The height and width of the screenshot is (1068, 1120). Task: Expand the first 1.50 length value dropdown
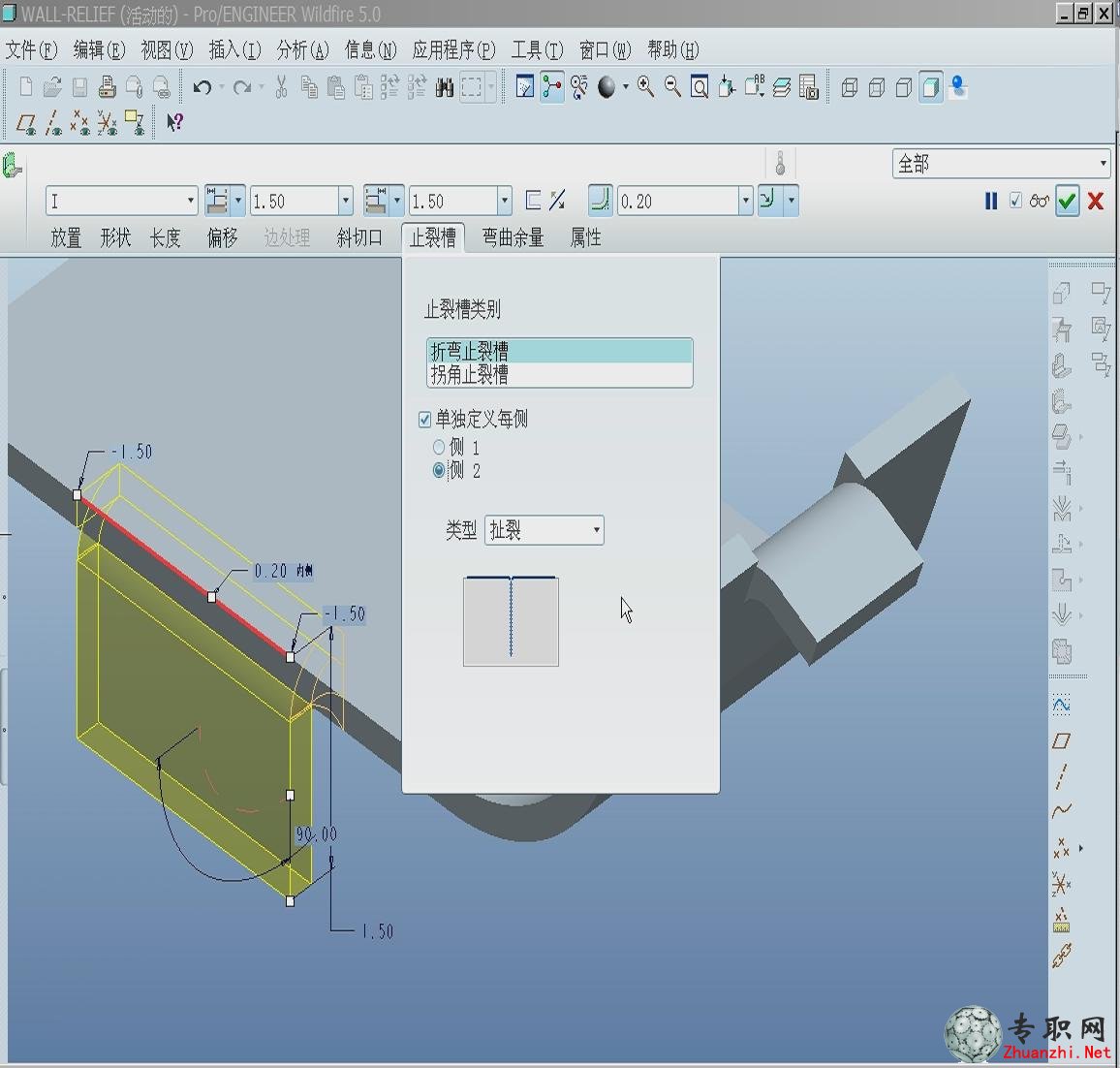346,202
